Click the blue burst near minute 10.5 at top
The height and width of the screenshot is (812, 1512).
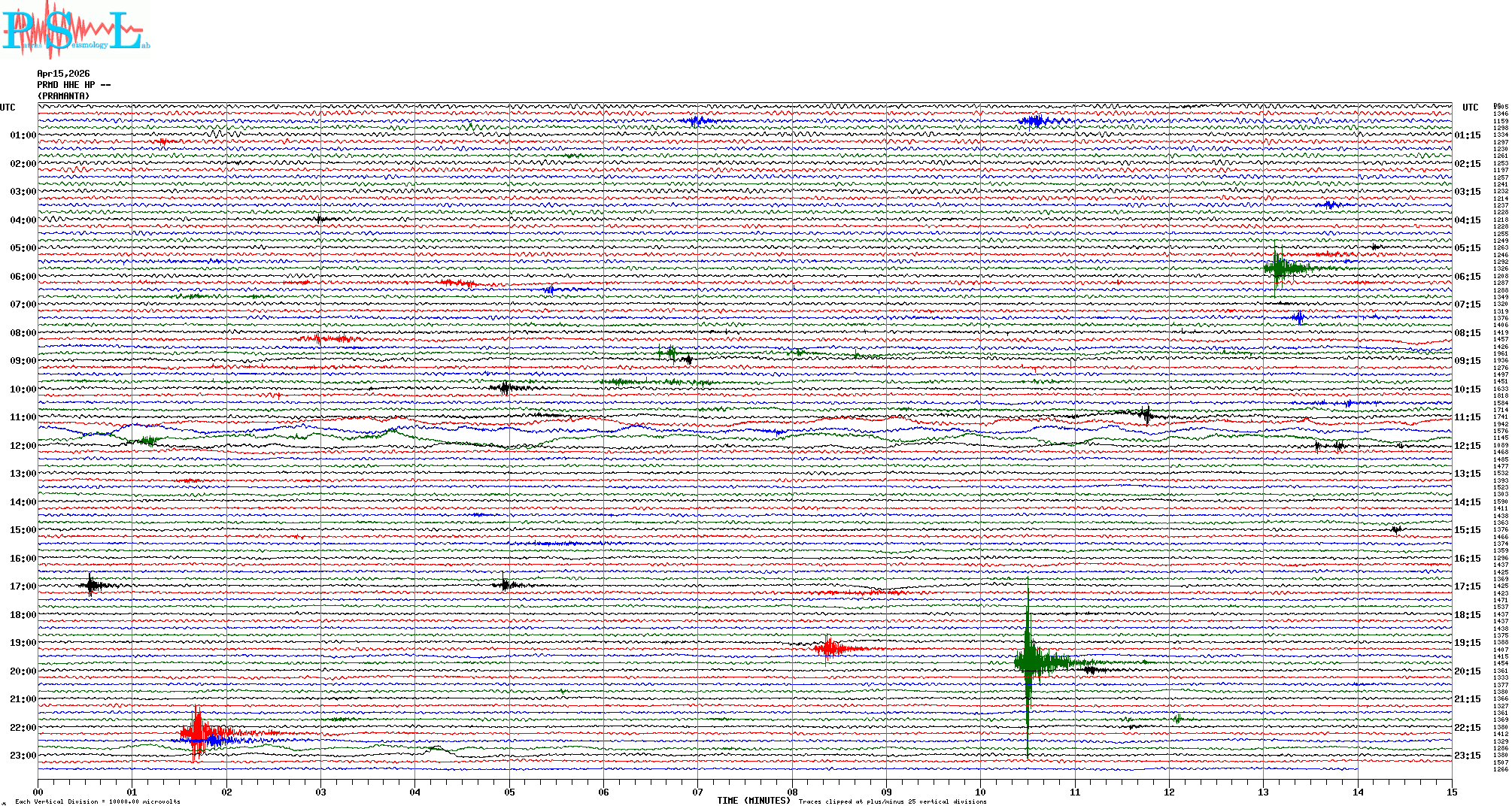click(1037, 121)
